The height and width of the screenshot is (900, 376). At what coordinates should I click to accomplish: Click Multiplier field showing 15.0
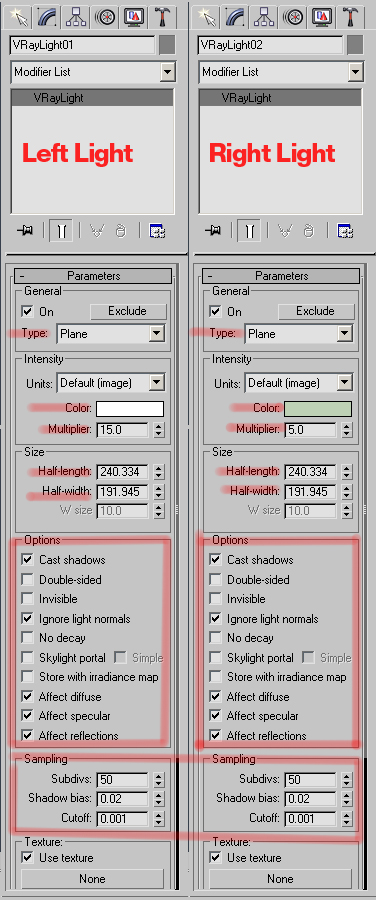122,429
